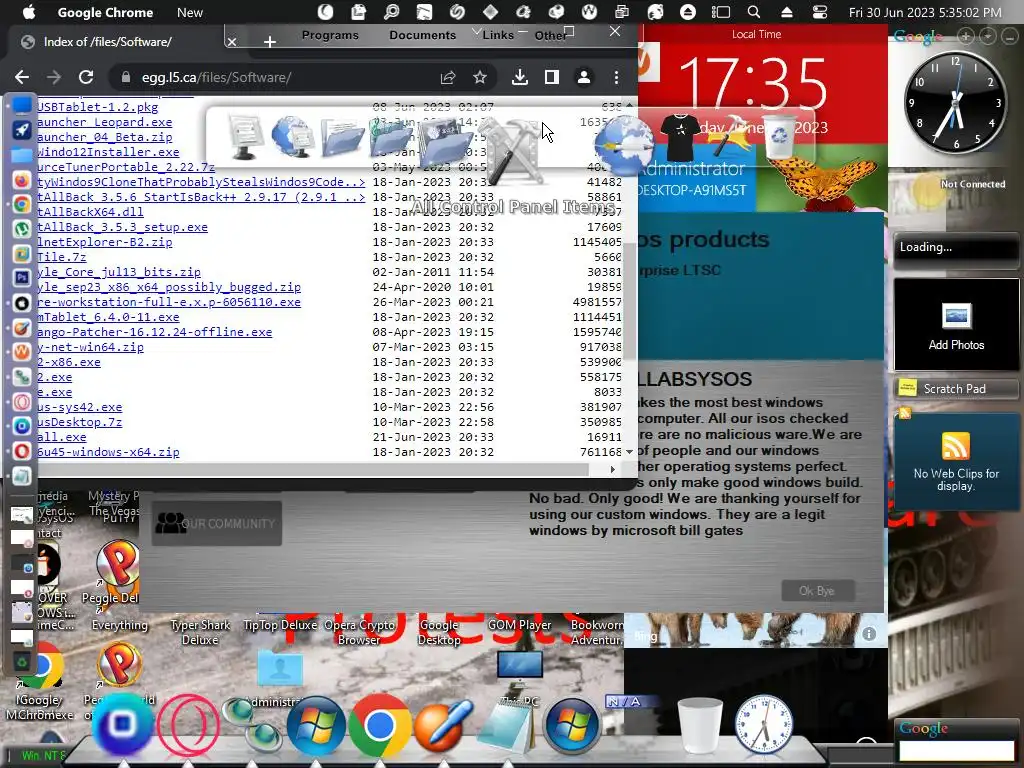This screenshot has width=1024, height=768.
Task: Open the Other tab
Action: [550, 35]
